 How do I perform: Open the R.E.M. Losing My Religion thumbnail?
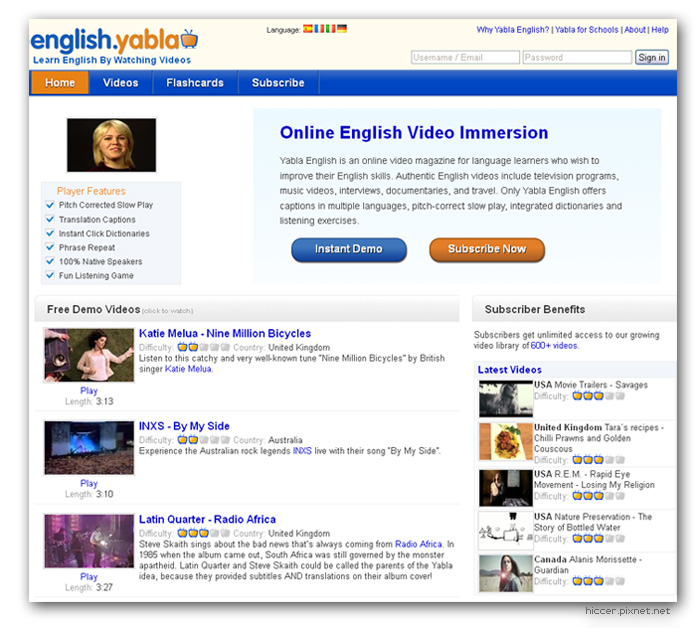coord(506,488)
